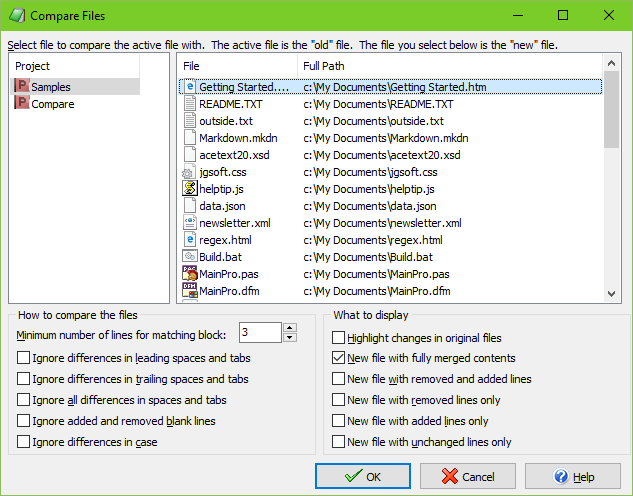Toggle Ignore differences in case

click(23, 442)
